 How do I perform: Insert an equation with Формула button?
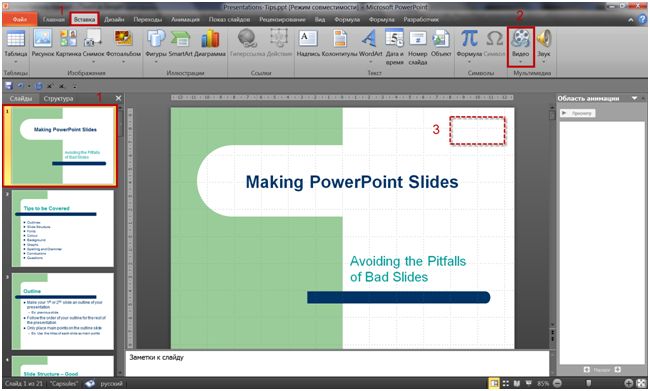coord(469,46)
